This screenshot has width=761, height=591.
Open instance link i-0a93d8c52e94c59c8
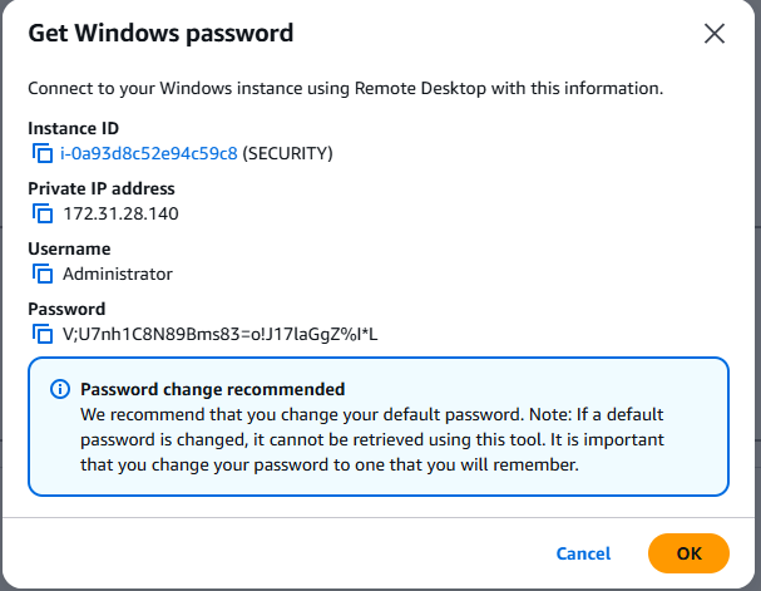click(x=149, y=153)
